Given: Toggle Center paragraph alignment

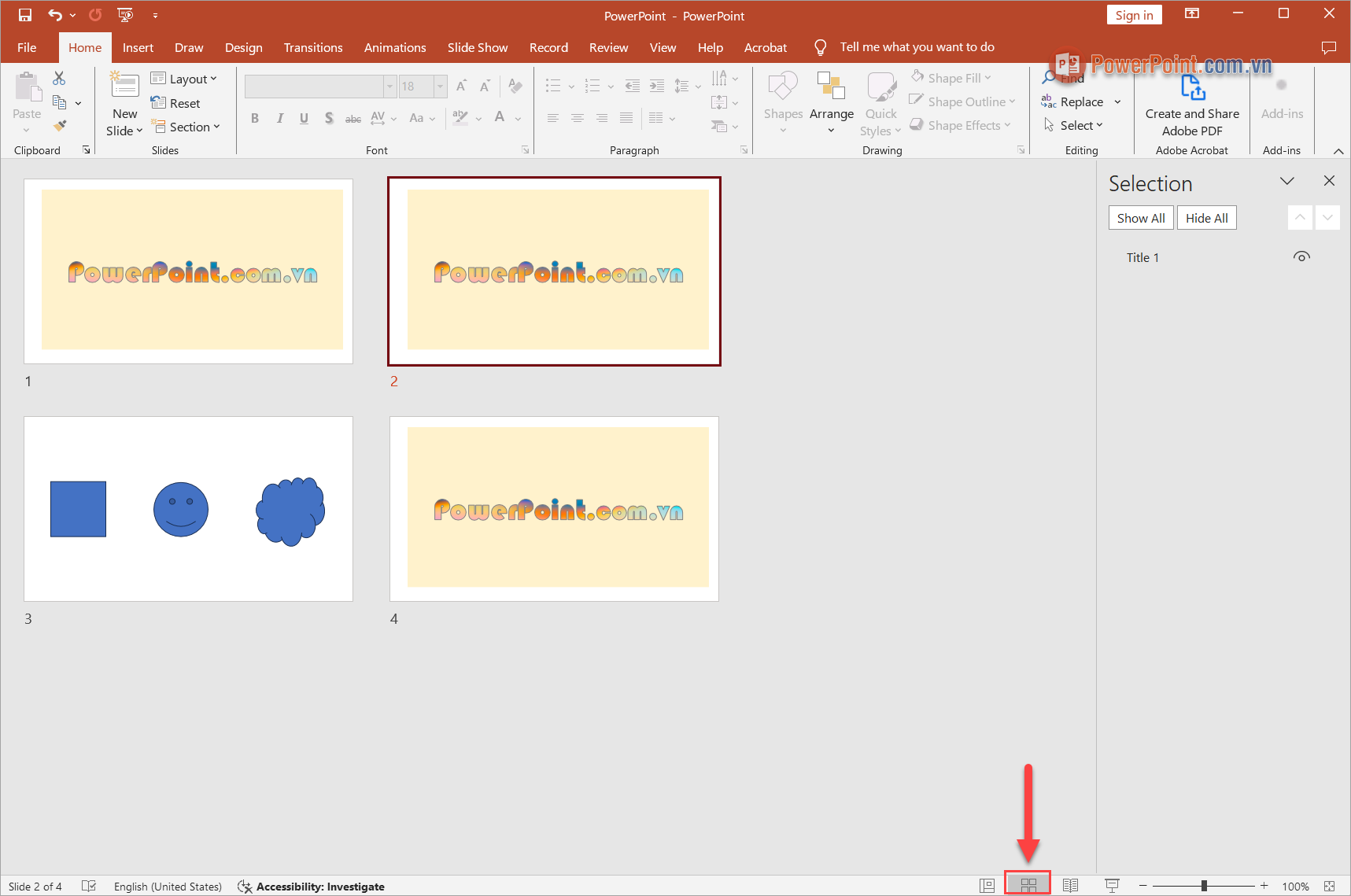Looking at the screenshot, I should pos(578,118).
